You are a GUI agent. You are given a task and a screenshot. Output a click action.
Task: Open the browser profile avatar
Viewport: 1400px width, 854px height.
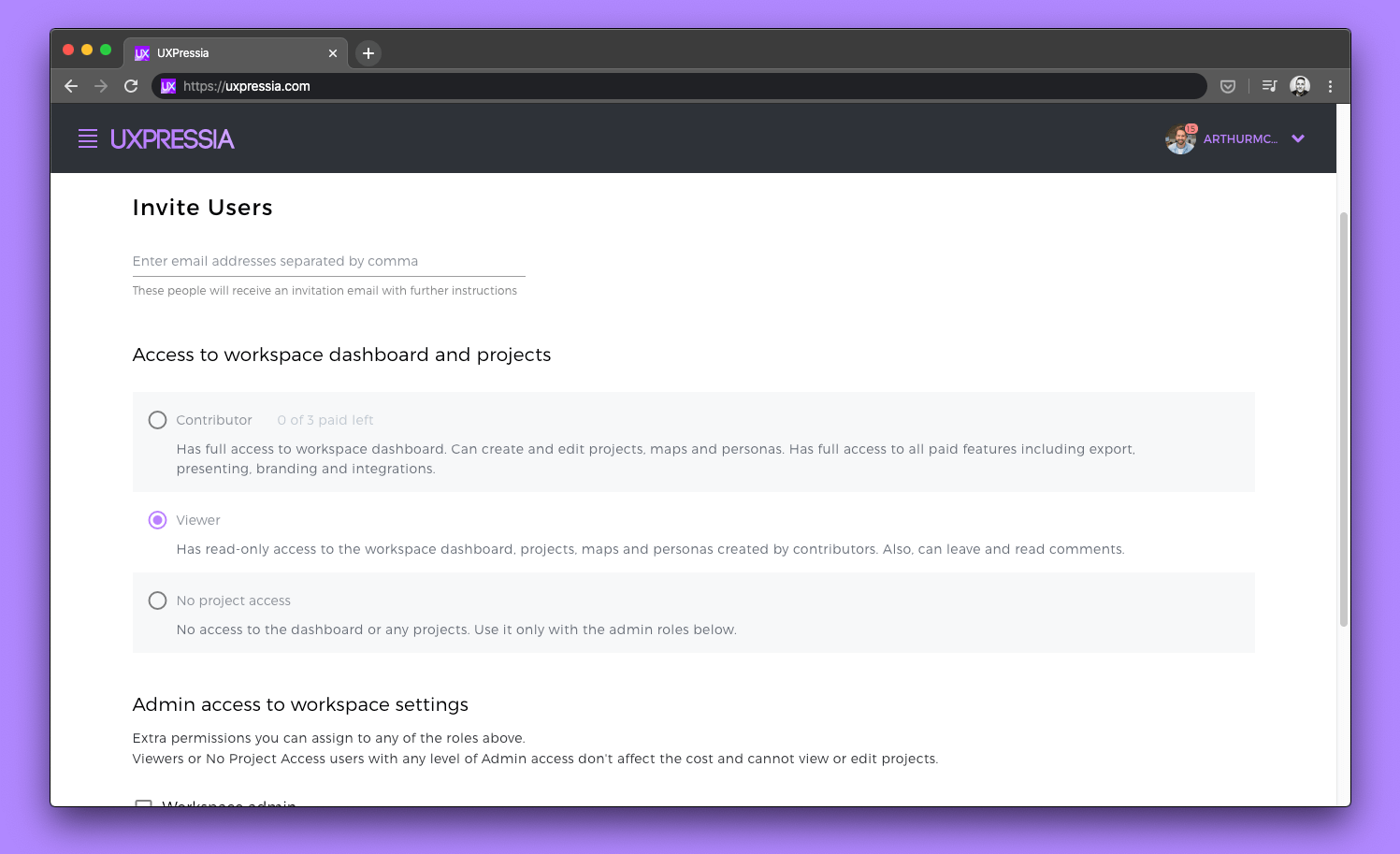coord(1300,86)
